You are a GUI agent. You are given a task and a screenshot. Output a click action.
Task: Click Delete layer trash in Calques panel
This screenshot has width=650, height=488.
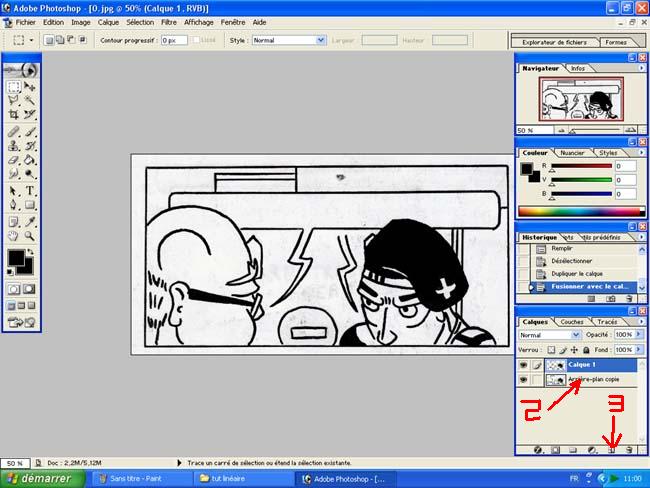[629, 450]
